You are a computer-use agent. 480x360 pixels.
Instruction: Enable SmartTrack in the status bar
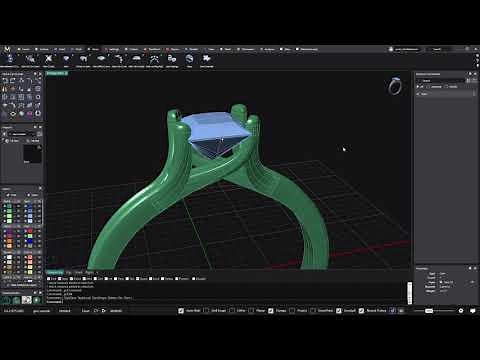(313, 310)
